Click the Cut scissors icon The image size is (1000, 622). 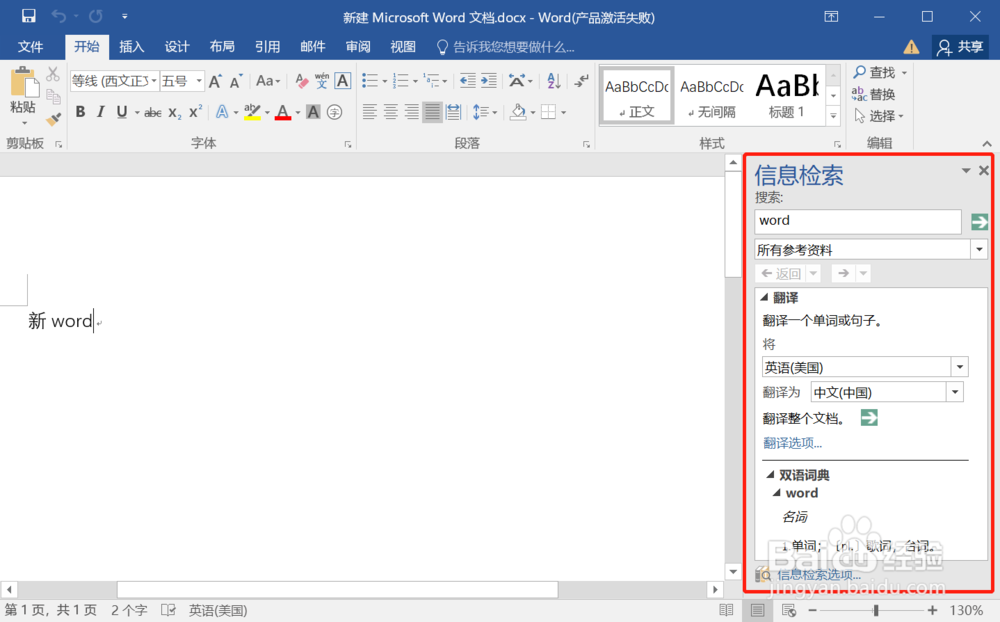tap(53, 75)
